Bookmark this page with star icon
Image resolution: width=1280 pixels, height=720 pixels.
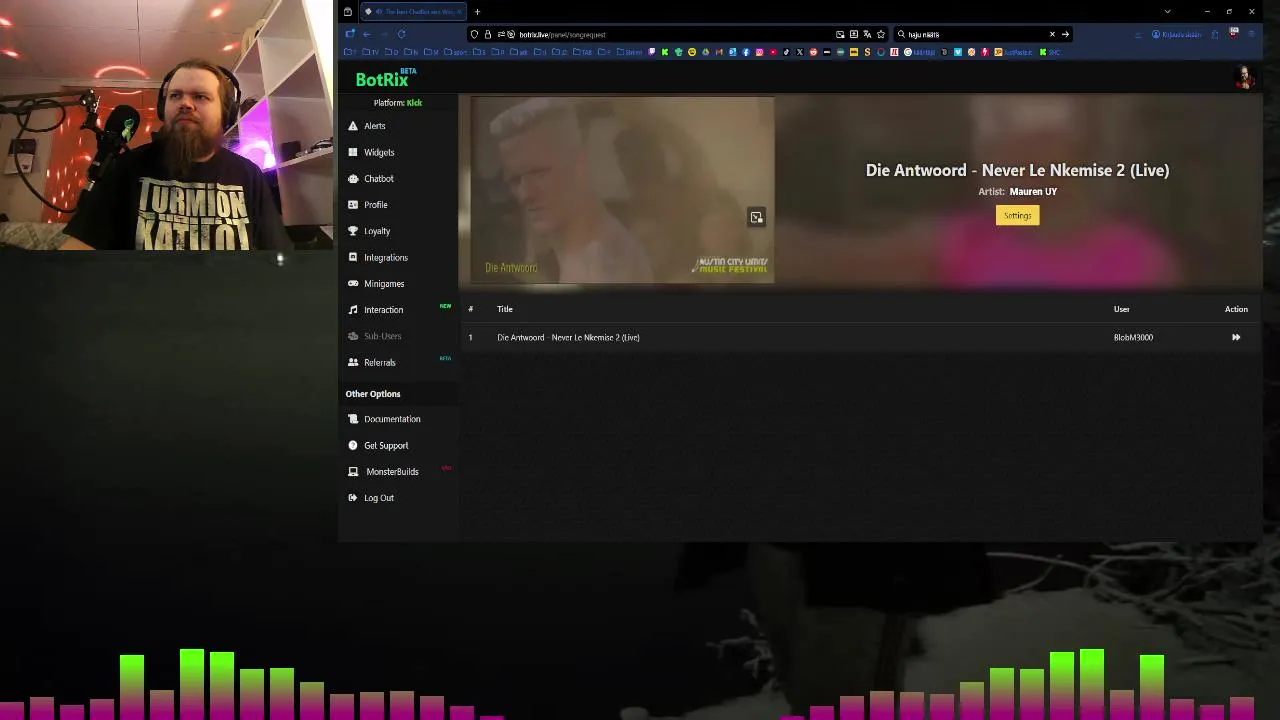(880, 34)
